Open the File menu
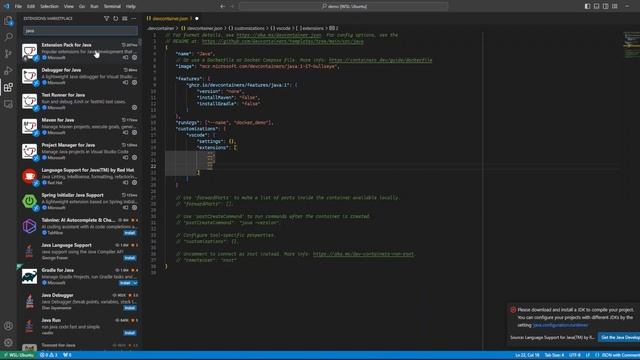The width and height of the screenshot is (640, 360). tap(18, 6)
